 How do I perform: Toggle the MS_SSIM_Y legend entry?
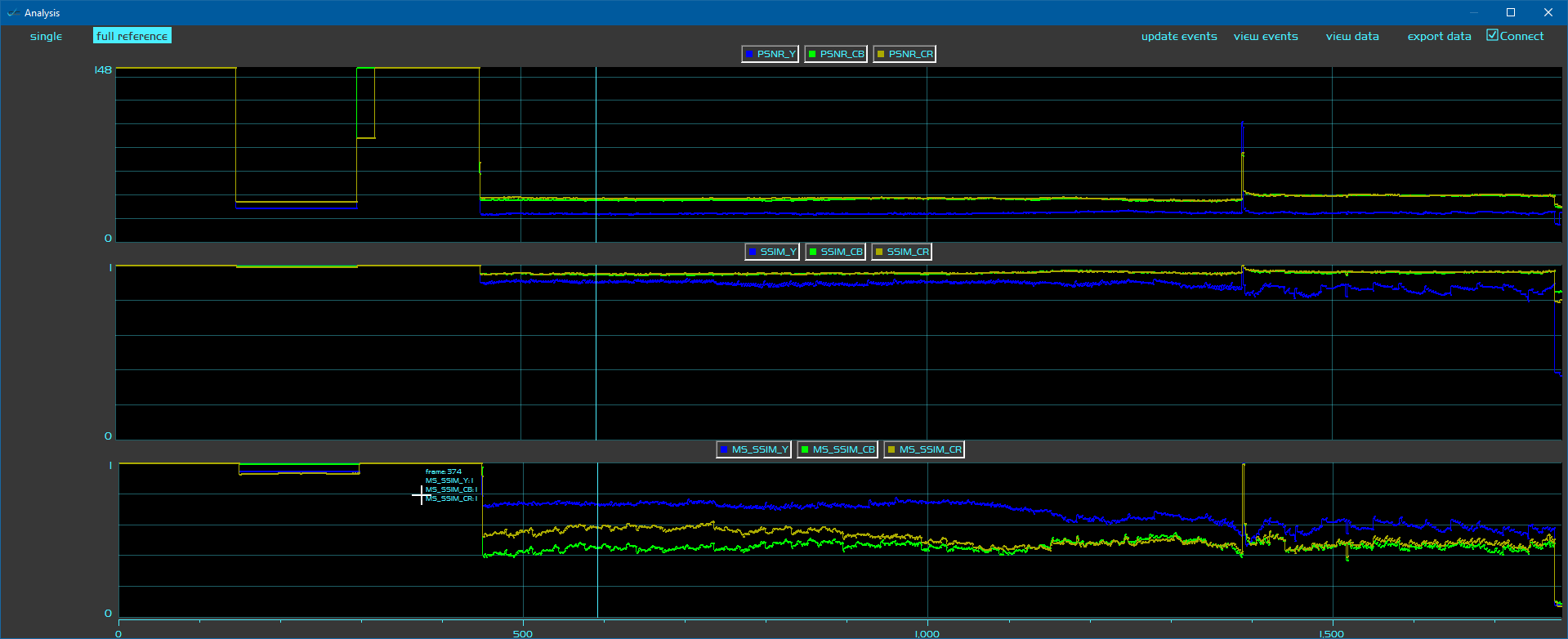click(753, 449)
